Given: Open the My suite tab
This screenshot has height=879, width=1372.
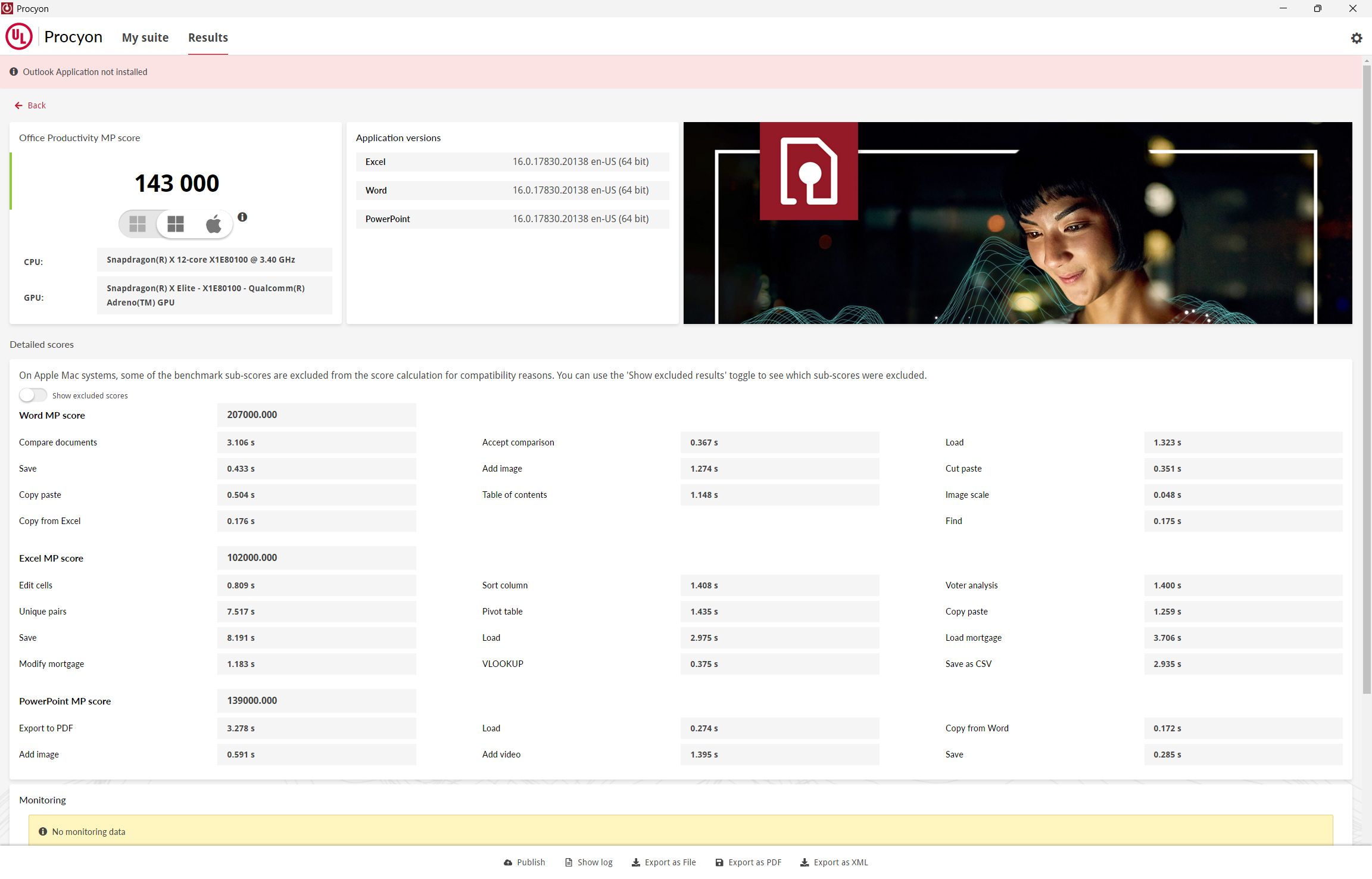Looking at the screenshot, I should click(145, 38).
